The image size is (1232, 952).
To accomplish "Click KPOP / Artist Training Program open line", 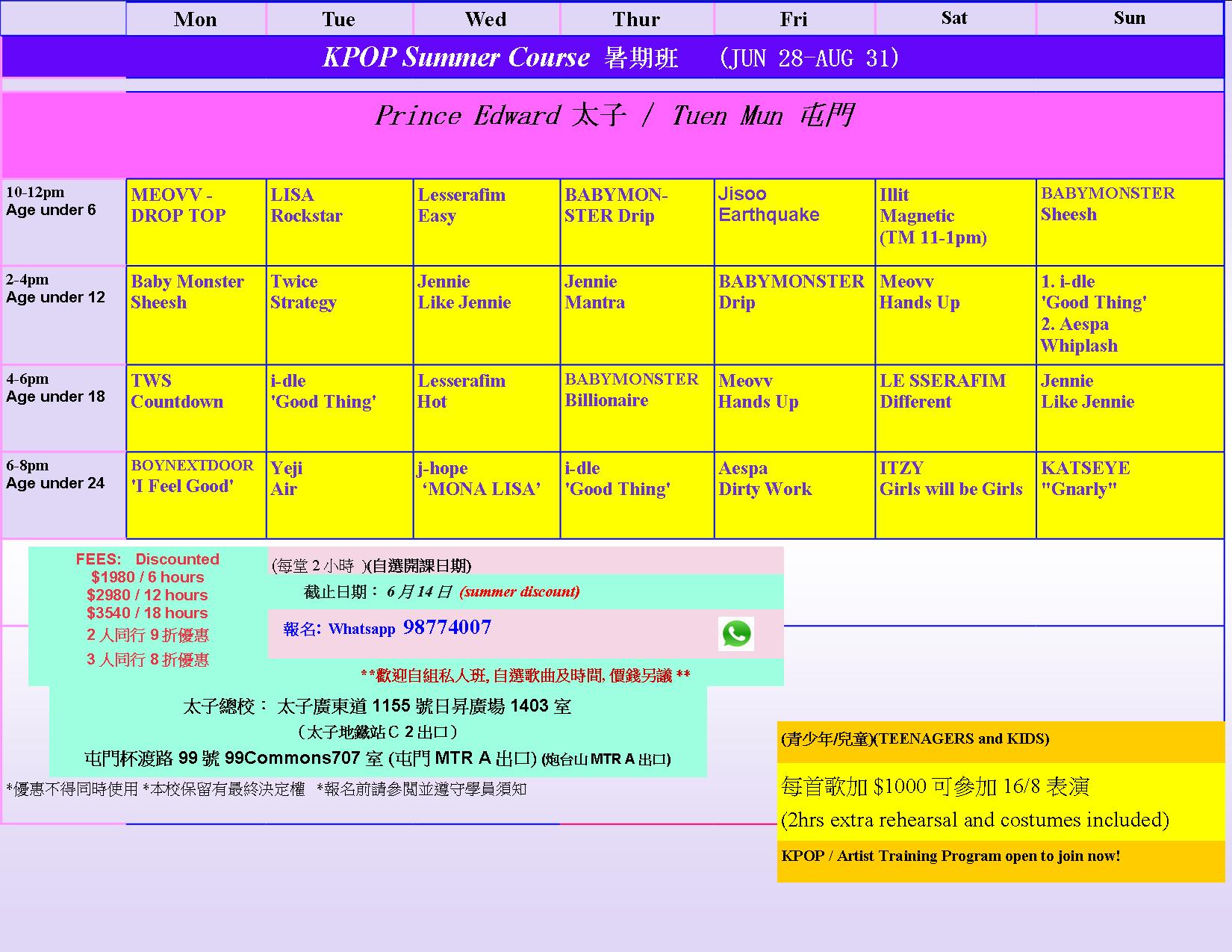I will pyautogui.click(x=951, y=856).
